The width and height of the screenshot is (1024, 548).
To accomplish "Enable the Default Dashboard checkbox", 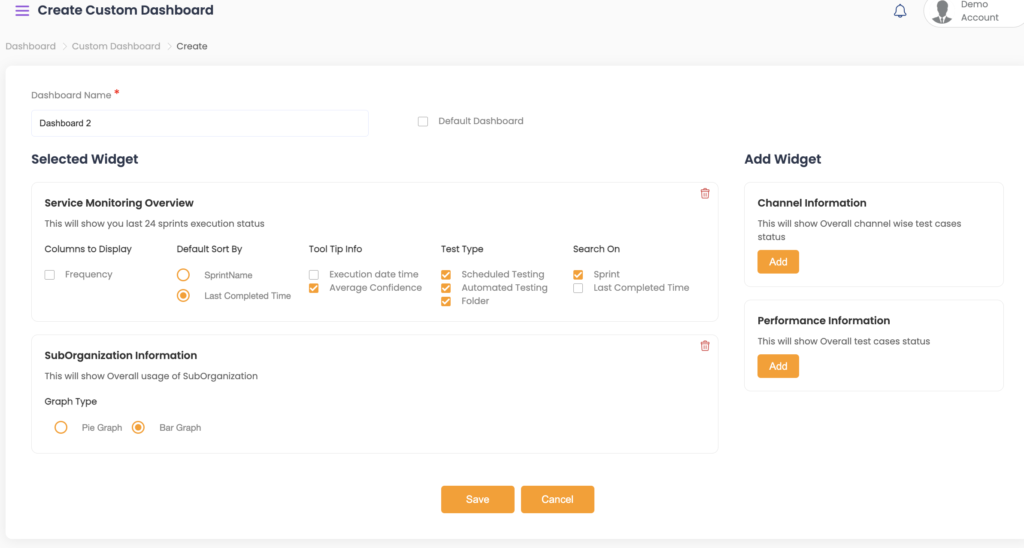I will (423, 122).
